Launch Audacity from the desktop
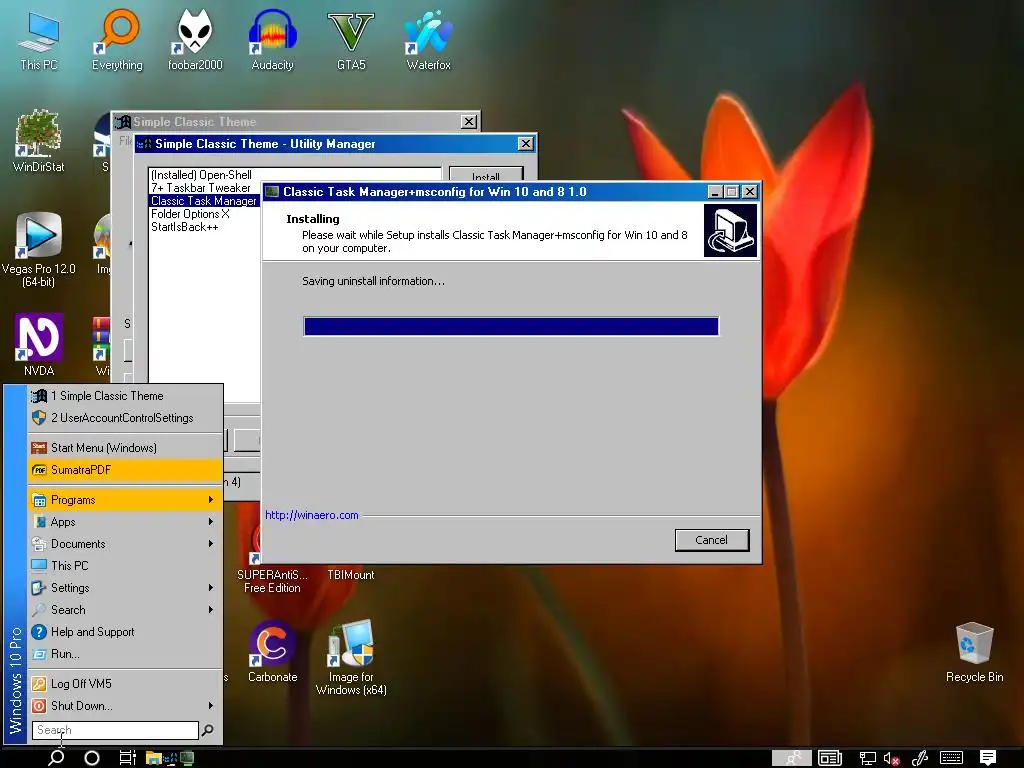Screen dimensions: 1024x768 pyautogui.click(x=272, y=39)
